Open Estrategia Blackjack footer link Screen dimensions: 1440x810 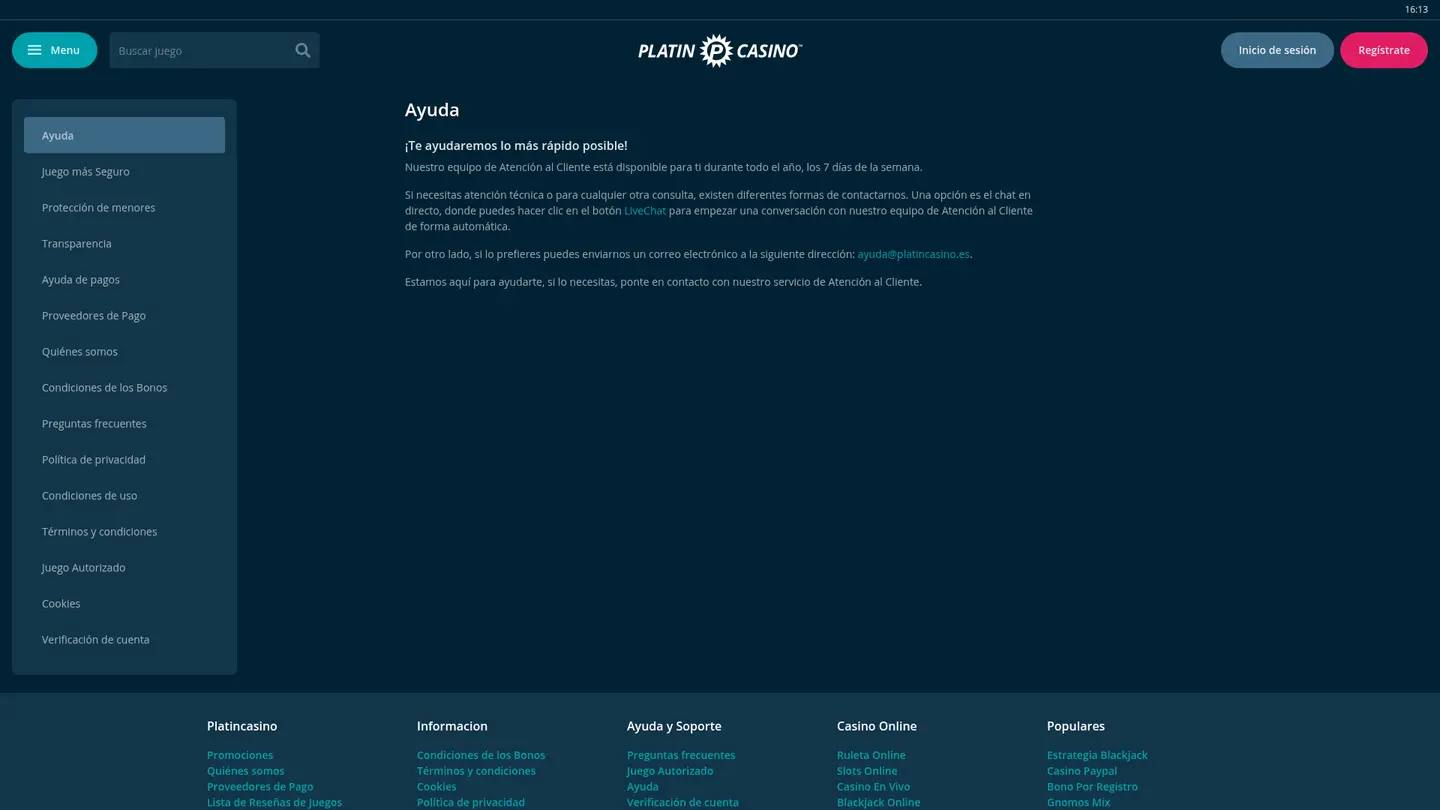(1097, 755)
